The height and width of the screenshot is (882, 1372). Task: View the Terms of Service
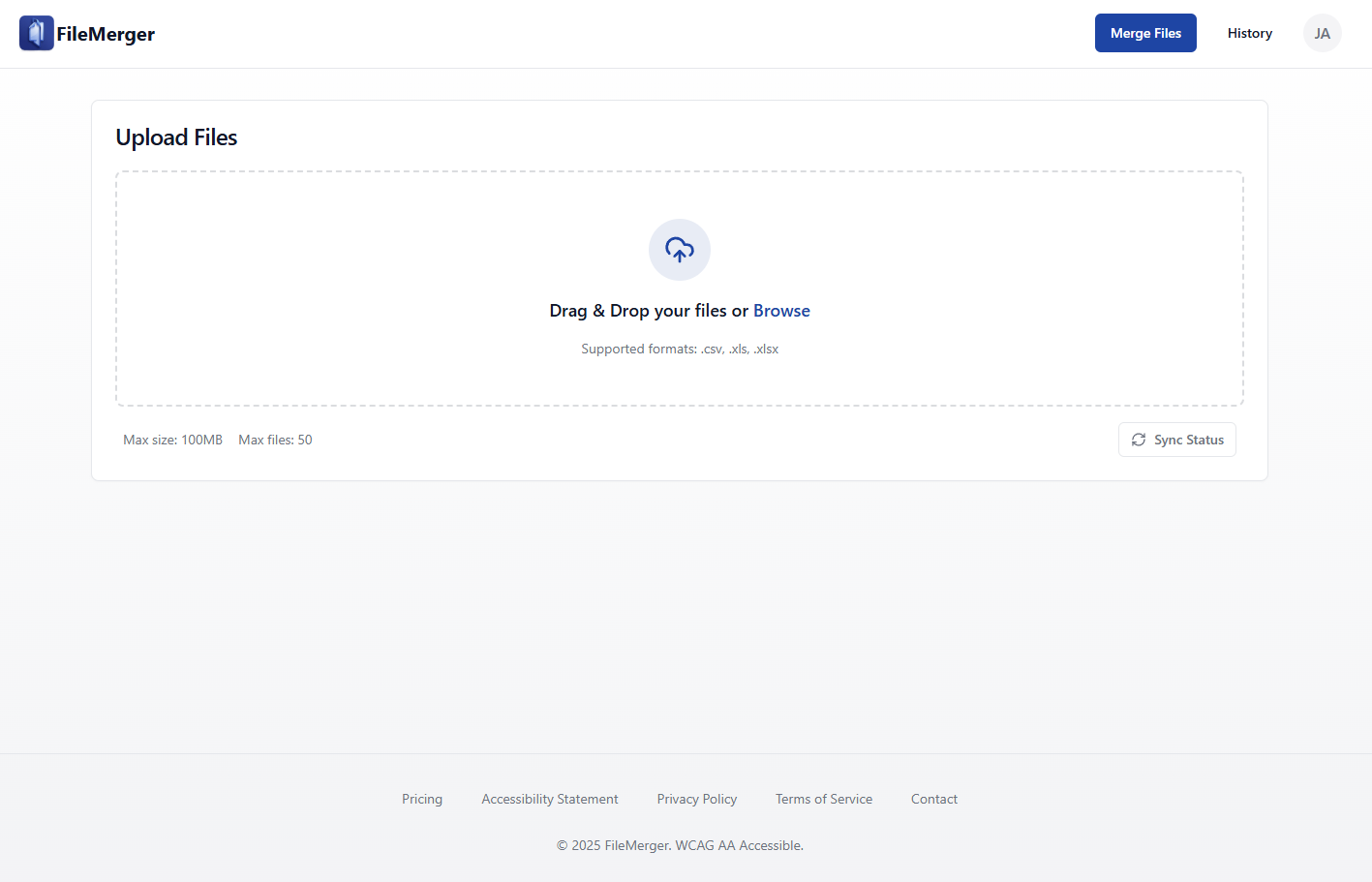click(823, 799)
